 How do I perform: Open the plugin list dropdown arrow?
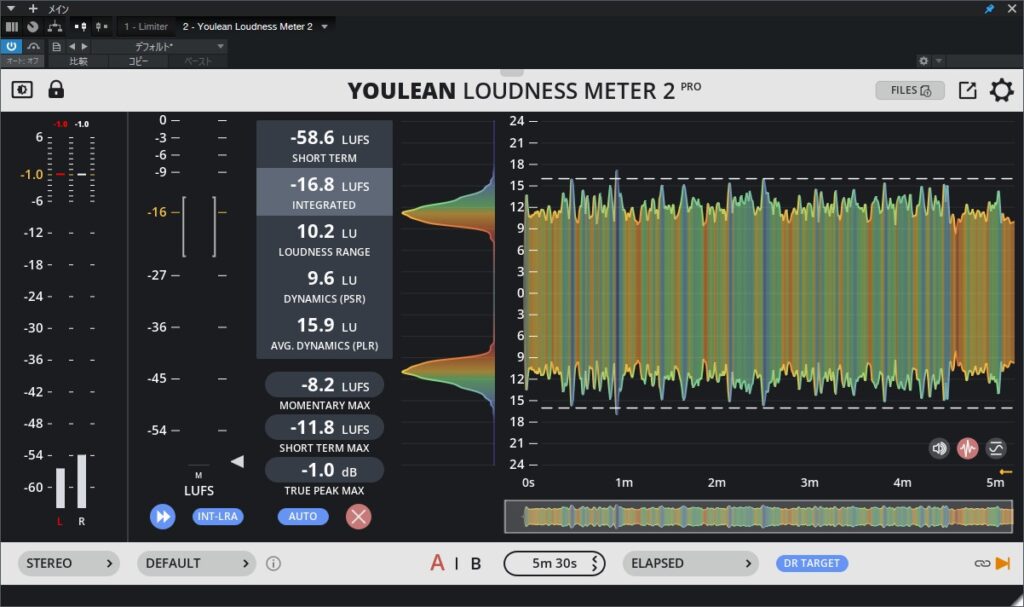click(325, 27)
